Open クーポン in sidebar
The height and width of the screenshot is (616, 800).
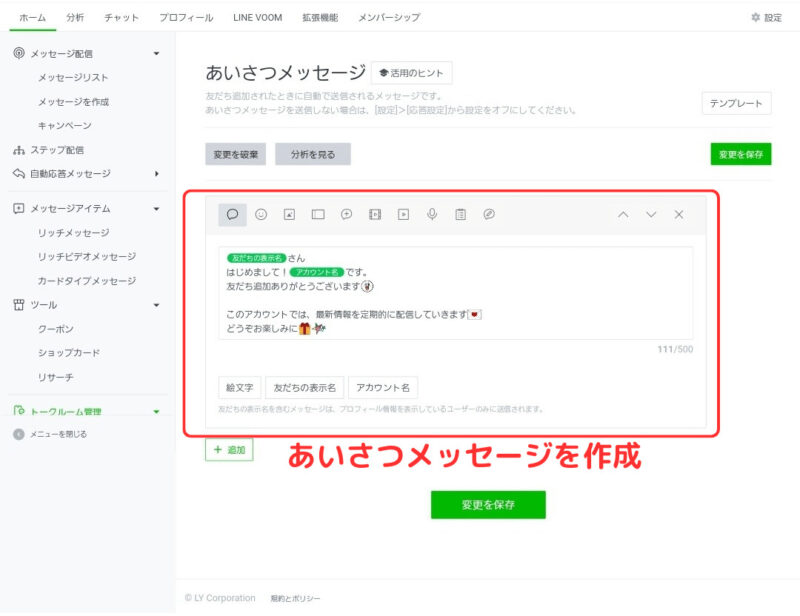click(56, 329)
